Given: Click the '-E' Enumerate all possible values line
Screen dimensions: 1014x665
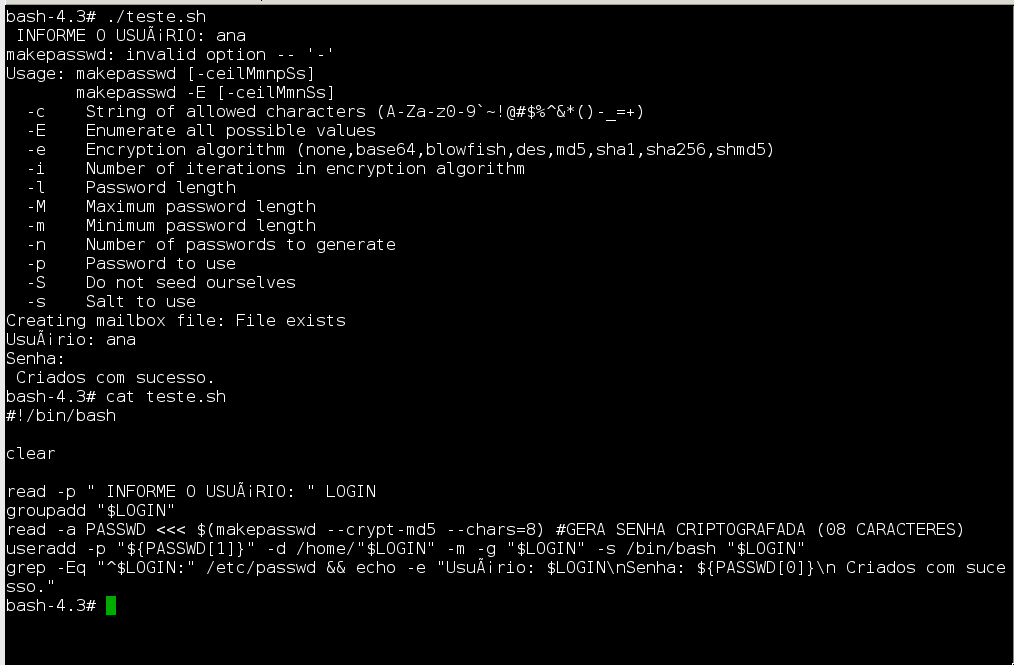Looking at the screenshot, I should point(201,130).
